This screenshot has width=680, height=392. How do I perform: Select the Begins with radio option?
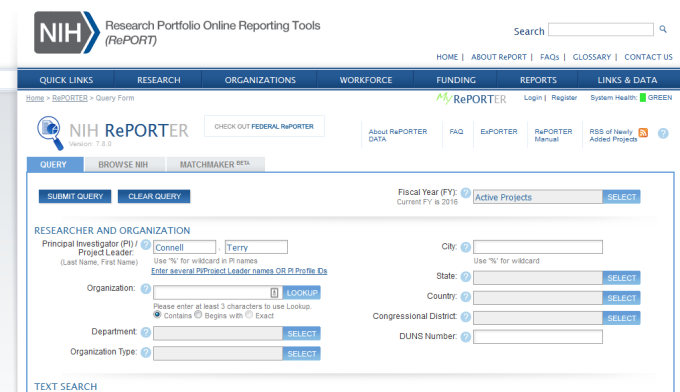198,314
